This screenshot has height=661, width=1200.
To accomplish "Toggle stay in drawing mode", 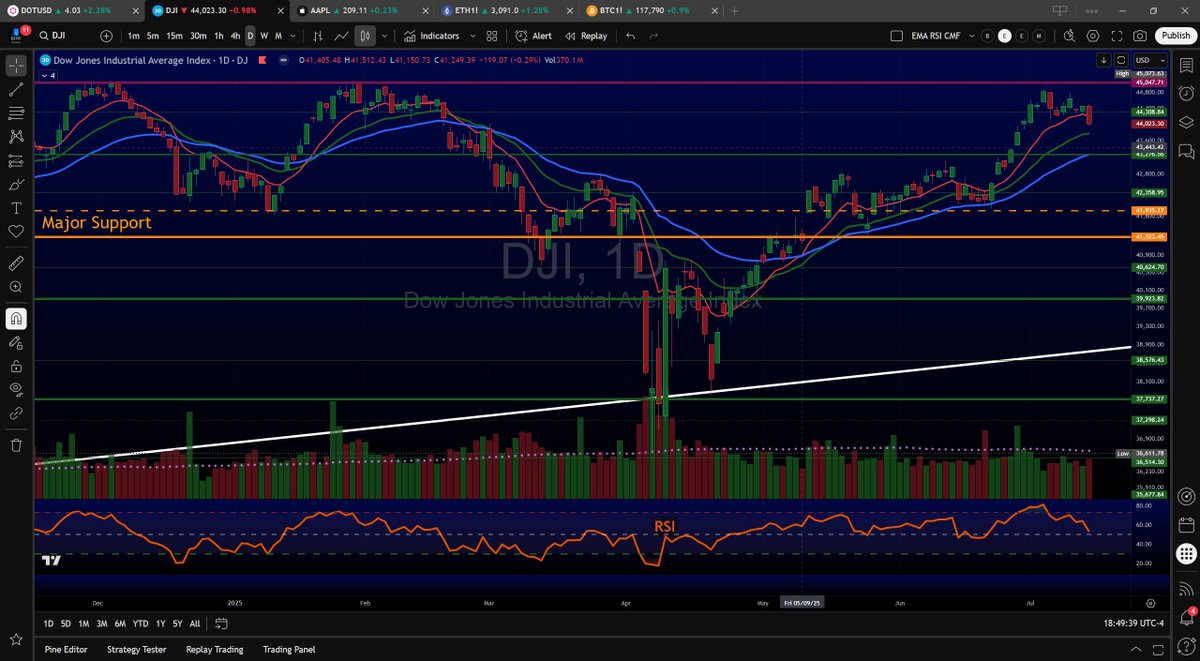I will 16,342.
